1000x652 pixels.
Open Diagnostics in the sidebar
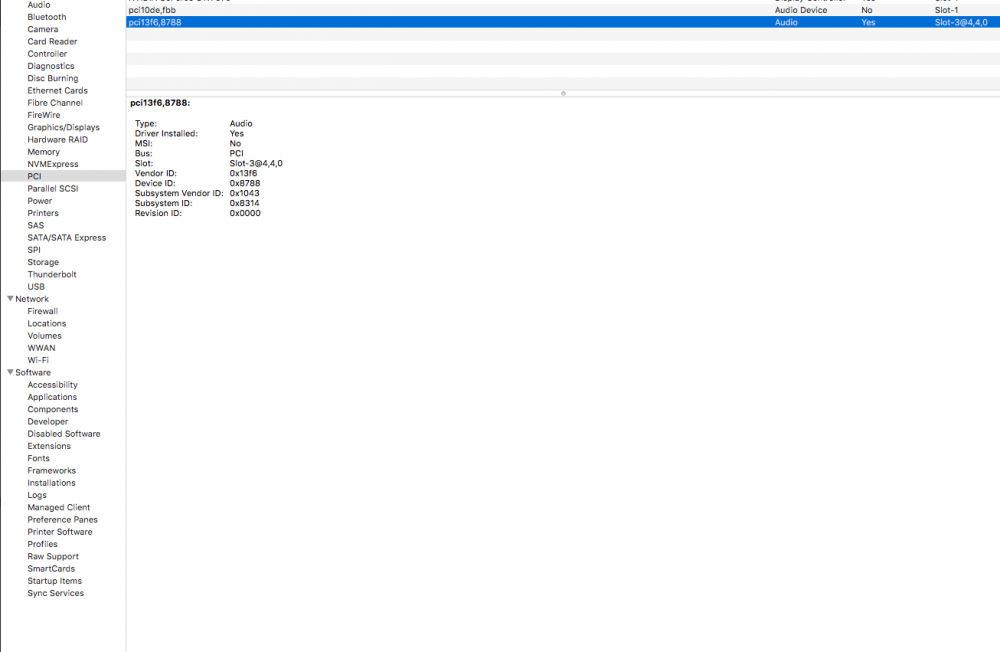(51, 66)
